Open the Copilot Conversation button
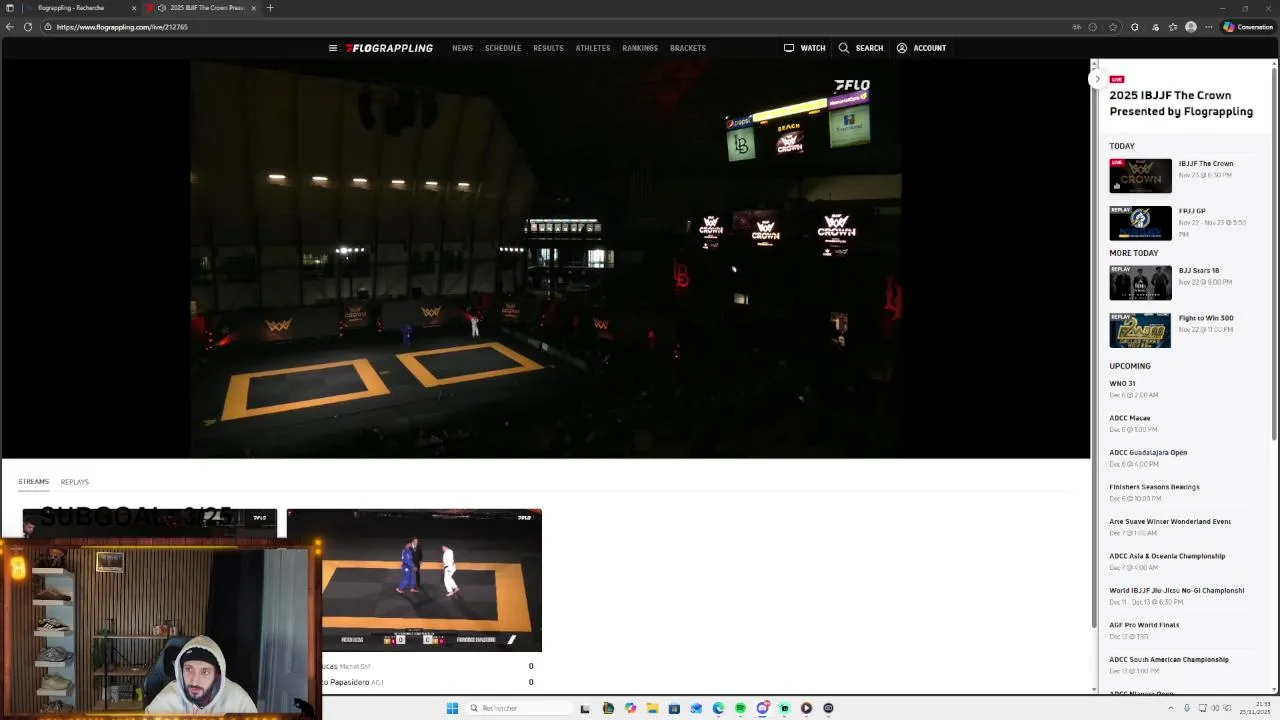1280x720 pixels. coord(1248,27)
